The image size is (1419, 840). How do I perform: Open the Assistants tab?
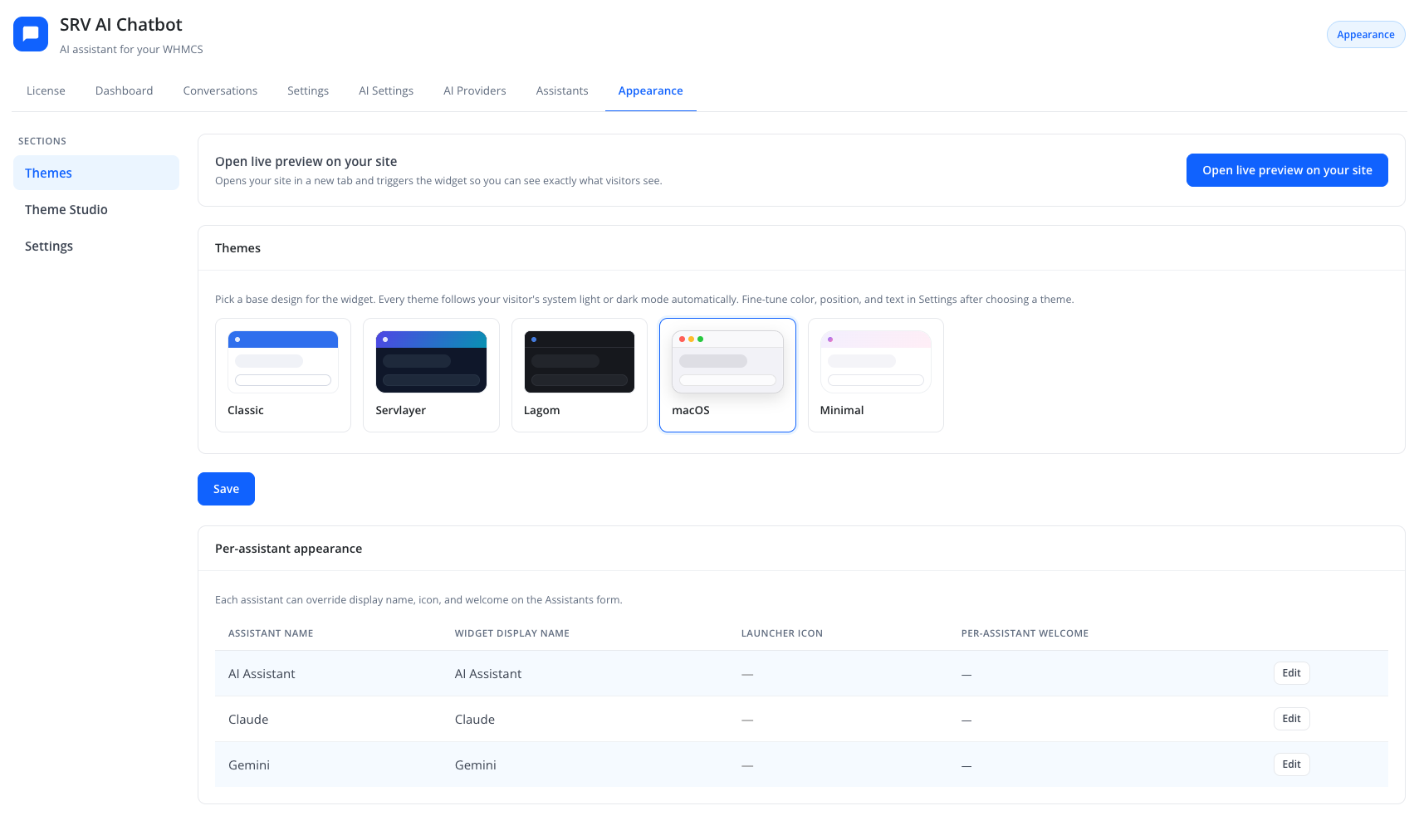point(562,90)
